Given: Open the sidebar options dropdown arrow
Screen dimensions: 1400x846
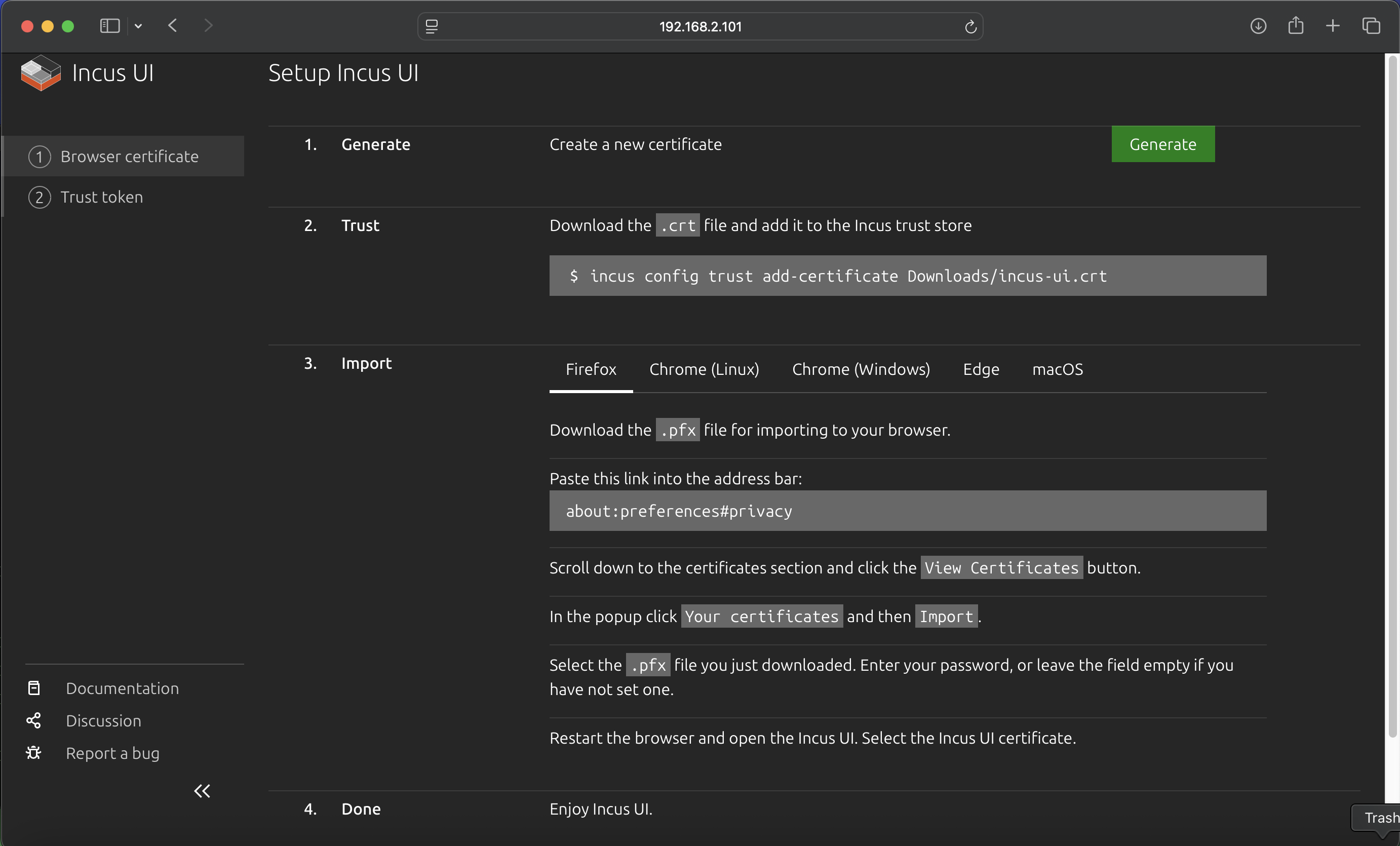Looking at the screenshot, I should [138, 26].
